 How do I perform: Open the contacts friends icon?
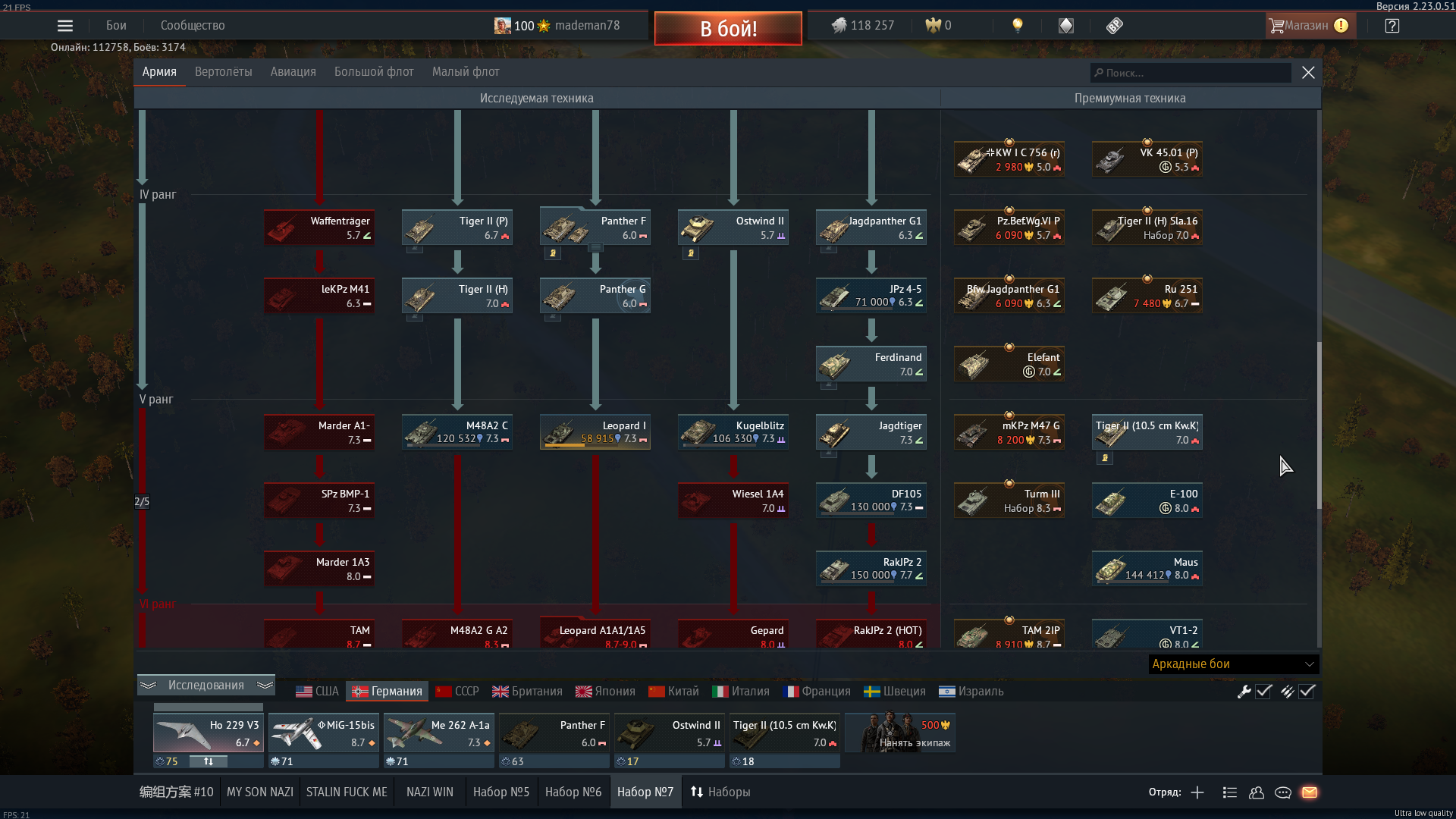point(1257,792)
